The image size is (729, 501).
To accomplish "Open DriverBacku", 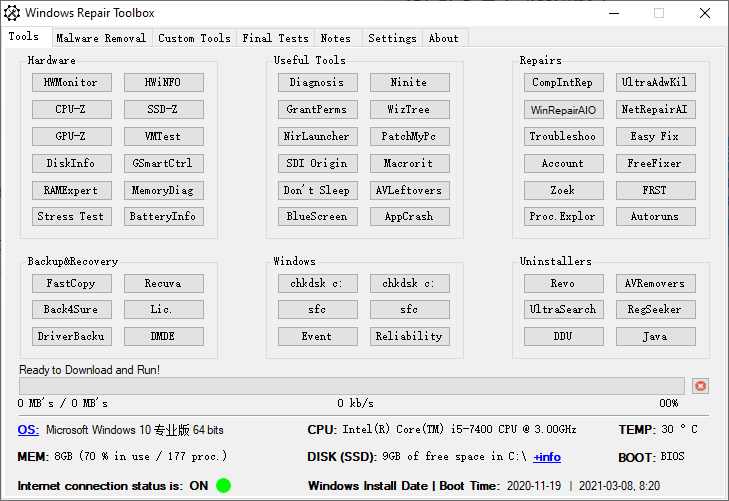I will (72, 336).
